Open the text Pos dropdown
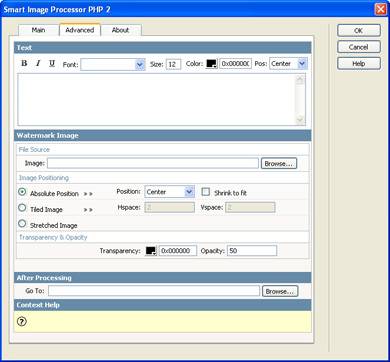This screenshot has height=362, width=390. click(x=302, y=64)
